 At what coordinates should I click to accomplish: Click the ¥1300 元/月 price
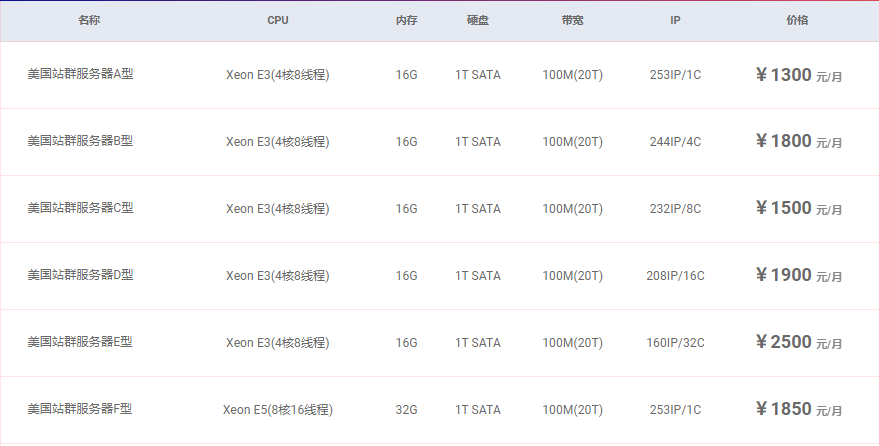[798, 75]
